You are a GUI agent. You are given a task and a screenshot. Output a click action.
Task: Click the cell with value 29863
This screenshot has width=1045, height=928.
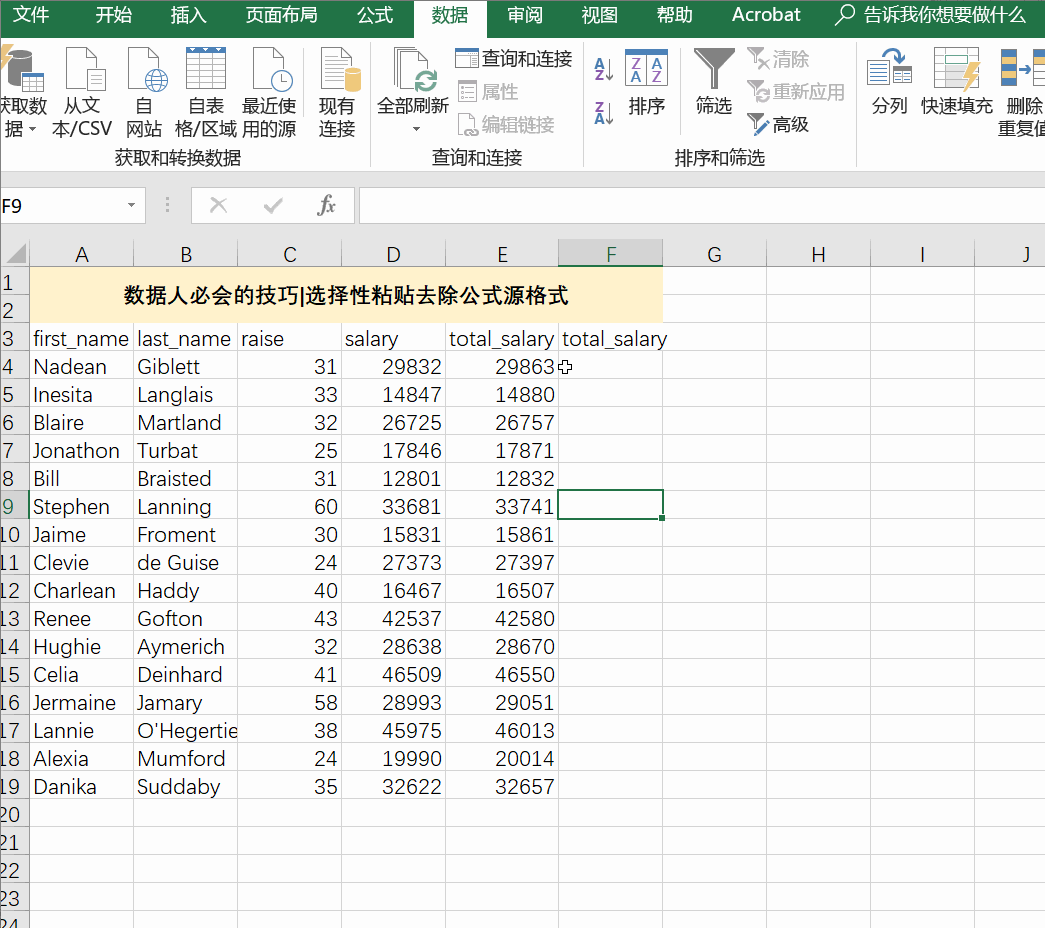coord(502,366)
